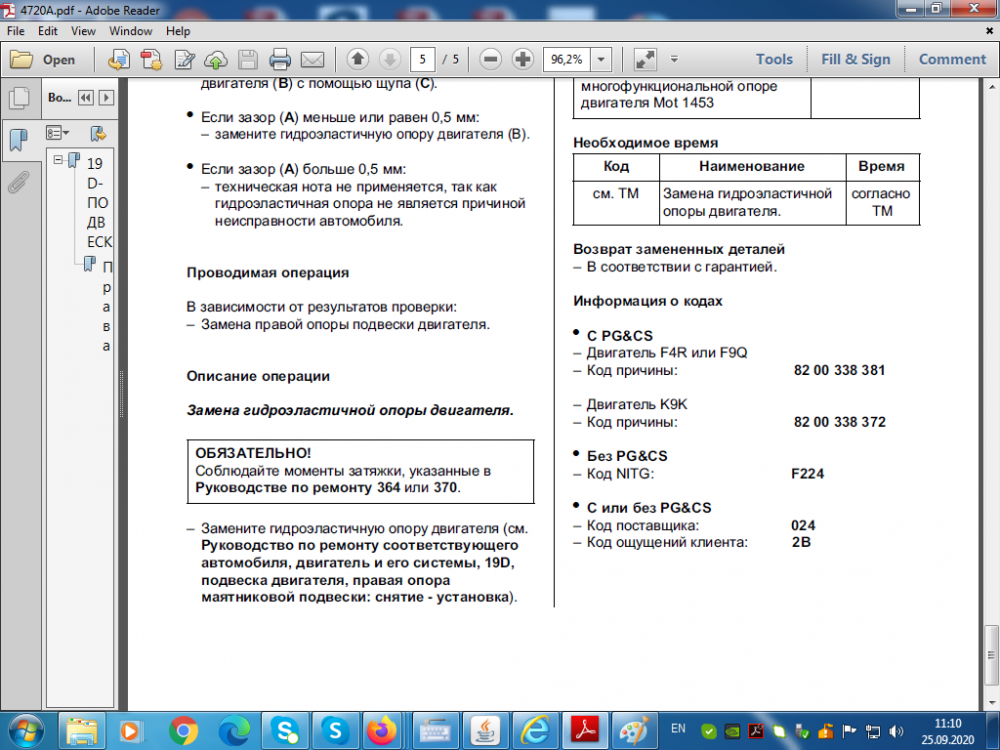Click the vertical scrollbar thumb
Image resolution: width=1000 pixels, height=750 pixels.
(x=990, y=655)
